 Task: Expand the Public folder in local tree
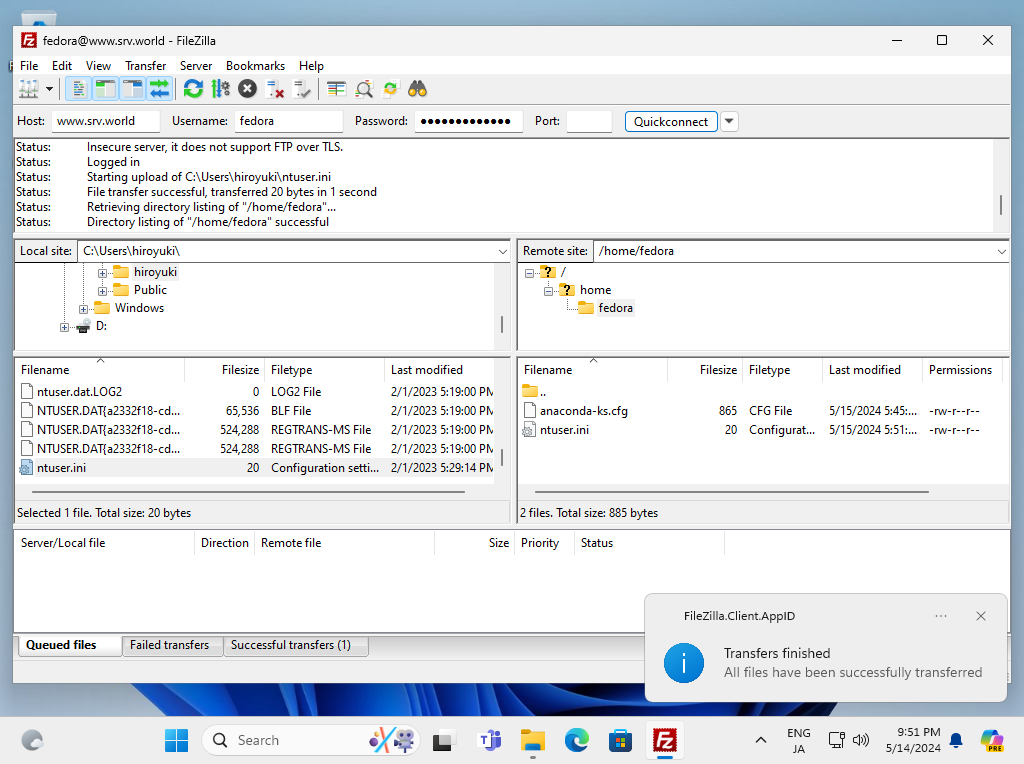tap(103, 291)
